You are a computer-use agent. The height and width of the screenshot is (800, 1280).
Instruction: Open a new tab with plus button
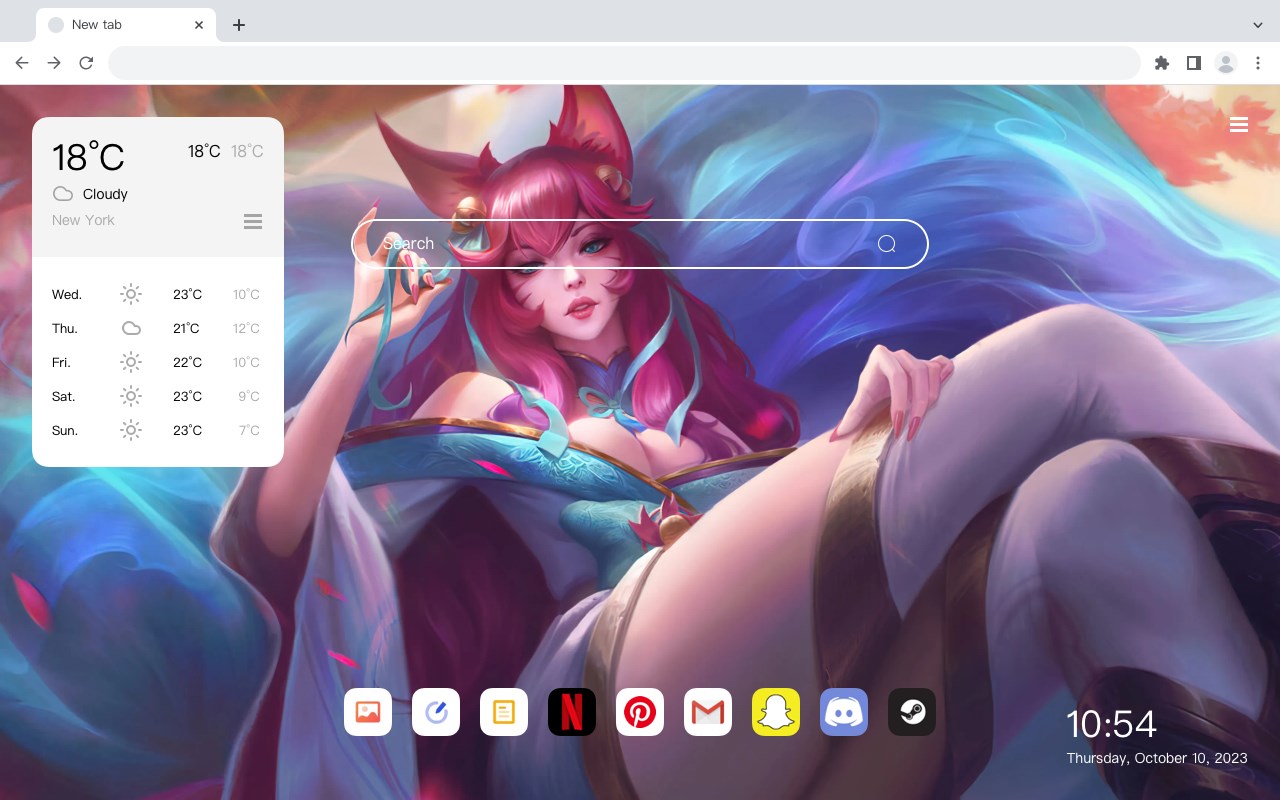point(238,25)
